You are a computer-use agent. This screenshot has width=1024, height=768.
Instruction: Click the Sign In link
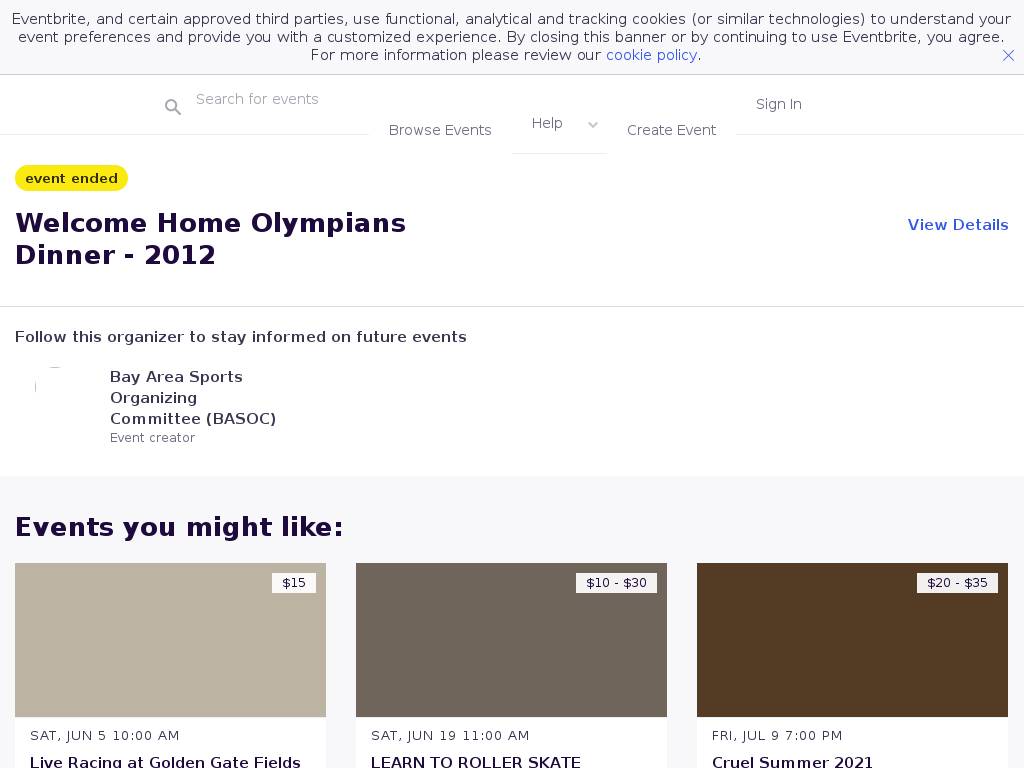(x=778, y=104)
